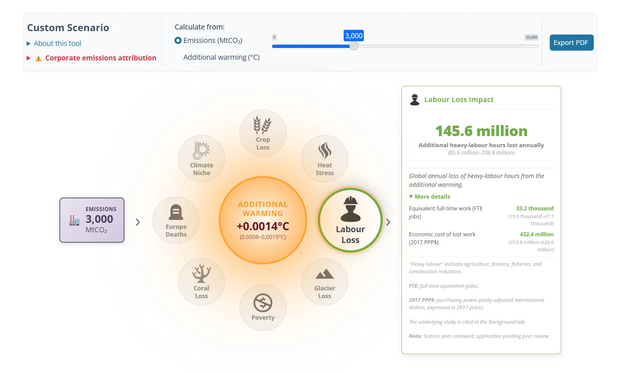Click the 145.6 million headline value
Viewport: 618px width, 373px height.
click(x=481, y=131)
